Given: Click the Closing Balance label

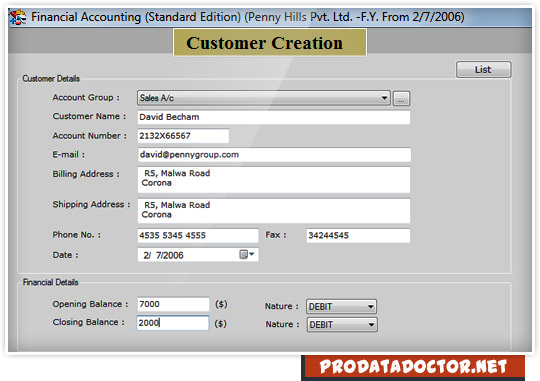Looking at the screenshot, I should pyautogui.click(x=89, y=322).
